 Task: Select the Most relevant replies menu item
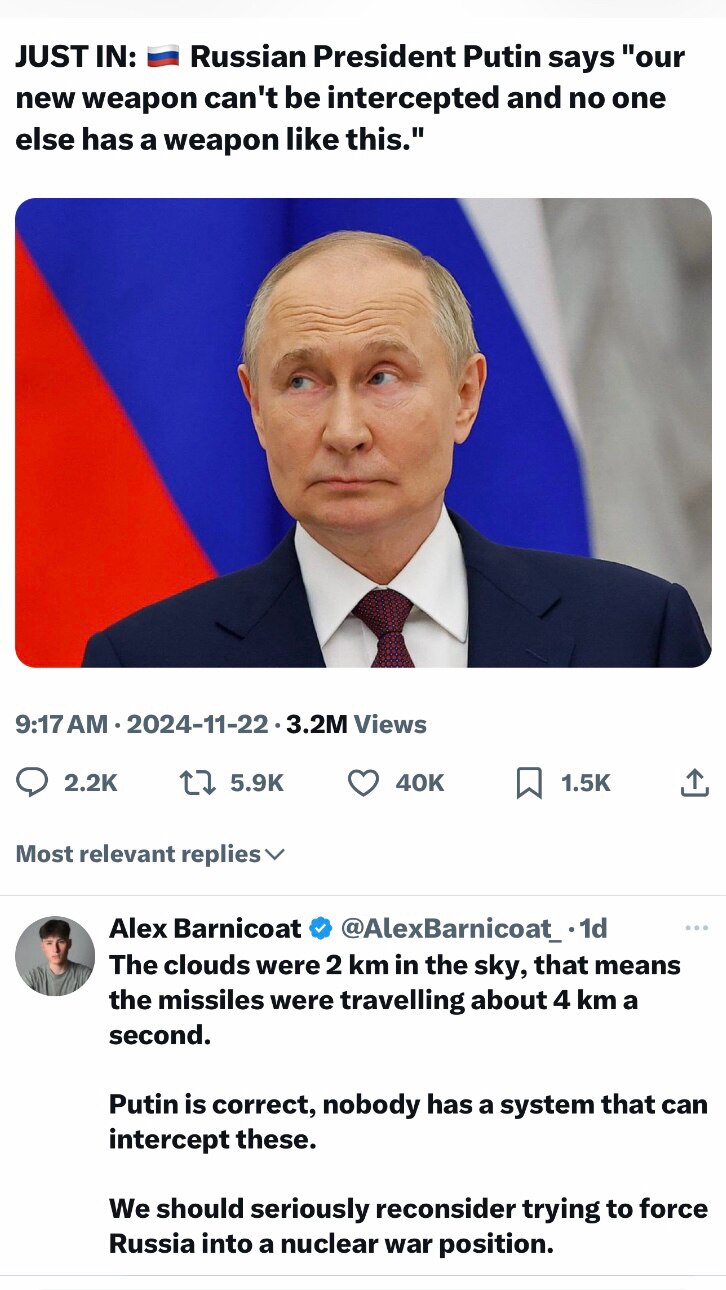148,854
